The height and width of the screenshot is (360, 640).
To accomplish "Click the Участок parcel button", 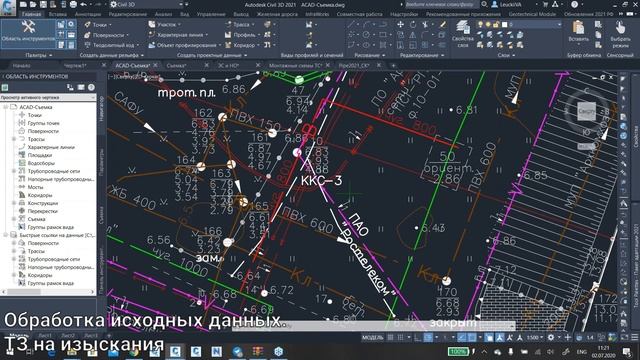I will click(x=164, y=25).
